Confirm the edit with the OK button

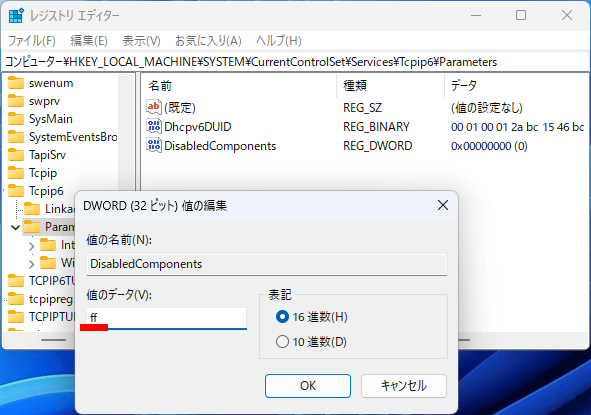(308, 386)
